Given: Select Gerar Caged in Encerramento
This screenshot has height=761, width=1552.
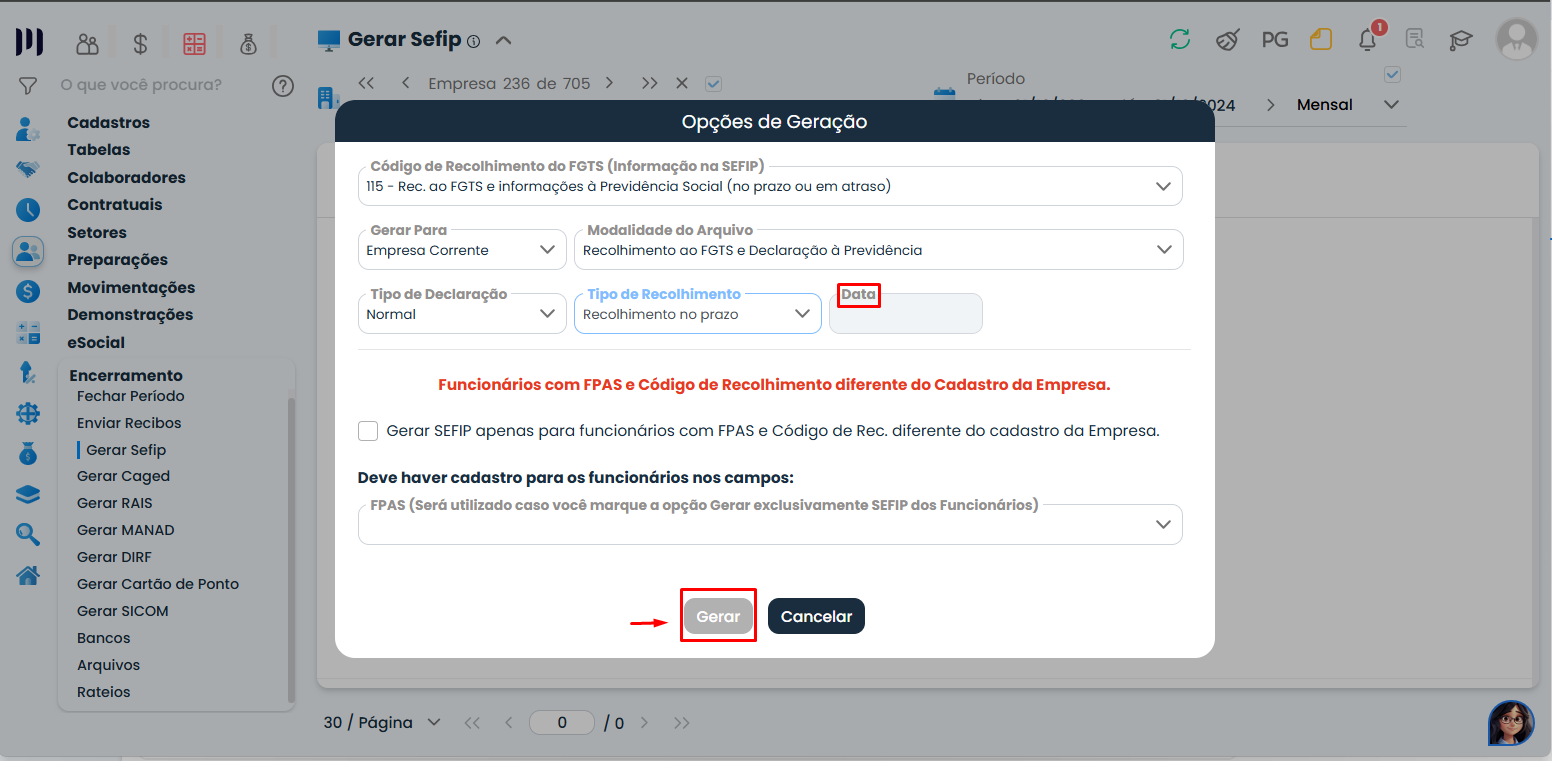Looking at the screenshot, I should tap(123, 476).
